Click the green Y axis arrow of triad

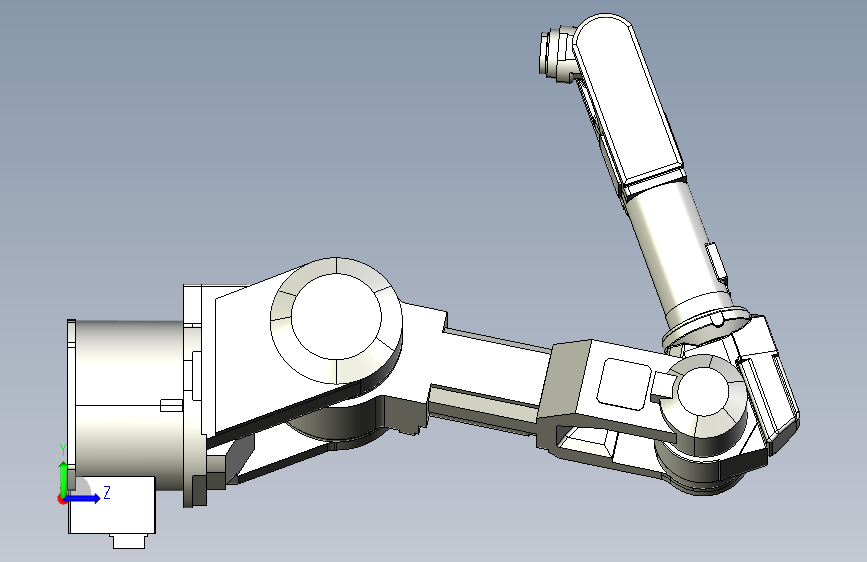pos(64,479)
